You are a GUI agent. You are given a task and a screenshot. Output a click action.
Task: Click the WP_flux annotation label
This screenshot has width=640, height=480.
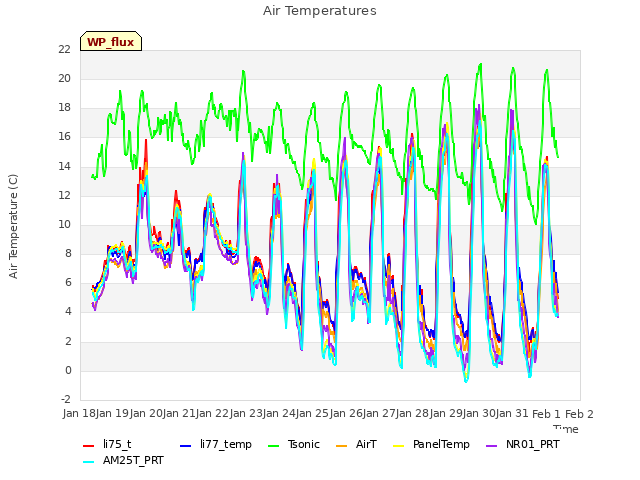coord(111,41)
